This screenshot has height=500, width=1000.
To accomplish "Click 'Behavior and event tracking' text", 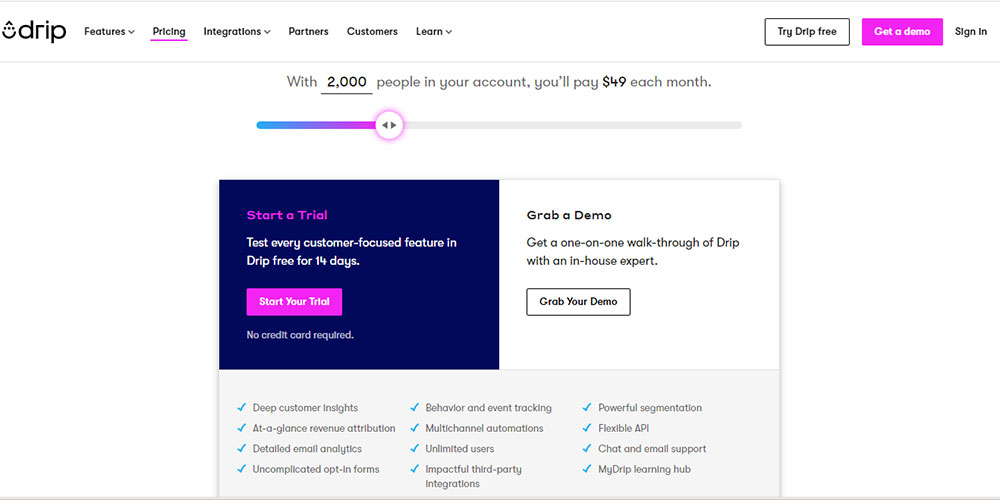I will 489,408.
